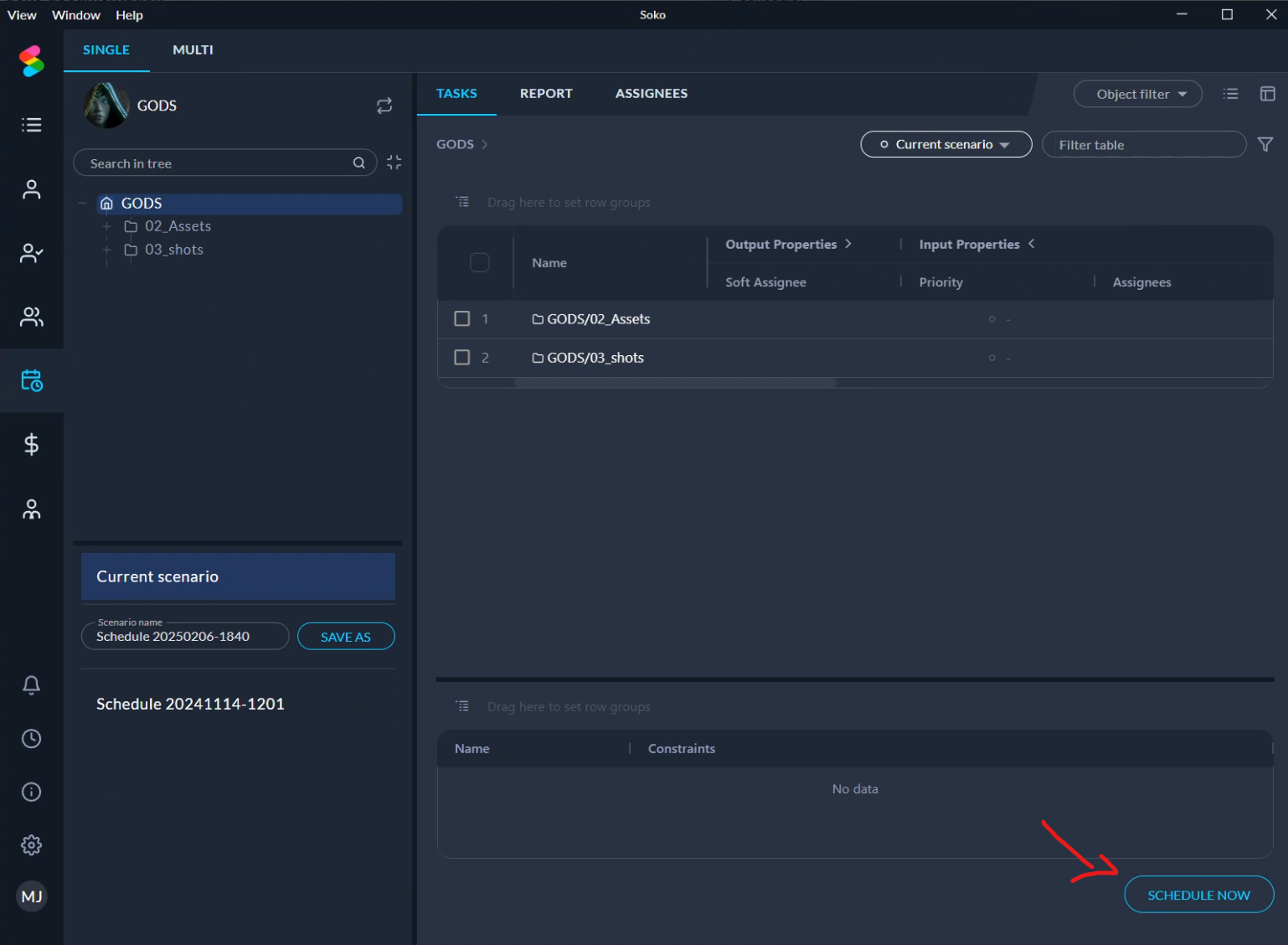Open the settings gear icon
Image resolution: width=1288 pixels, height=945 pixels.
coord(32,844)
